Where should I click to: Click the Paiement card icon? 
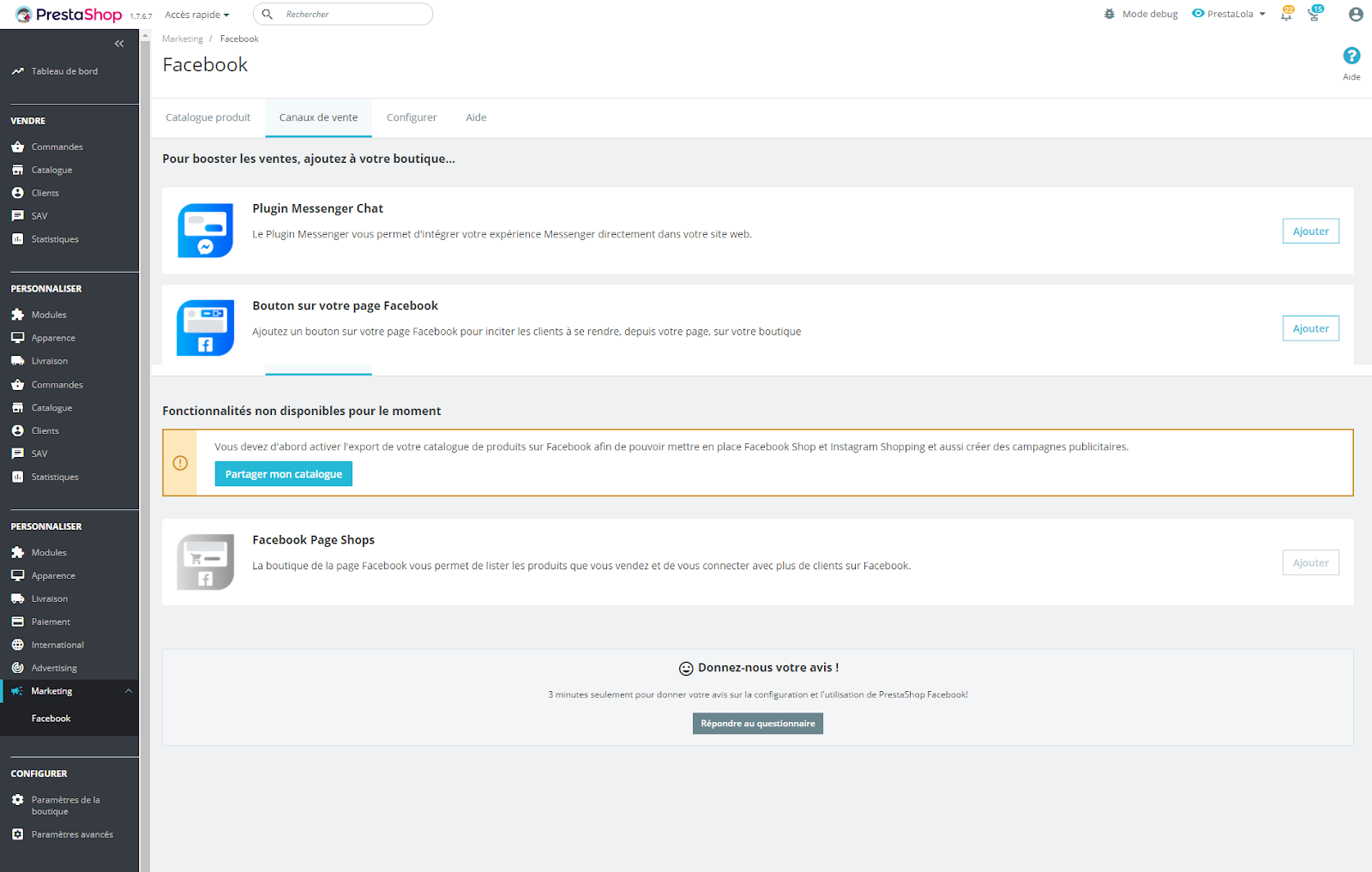[x=17, y=622]
